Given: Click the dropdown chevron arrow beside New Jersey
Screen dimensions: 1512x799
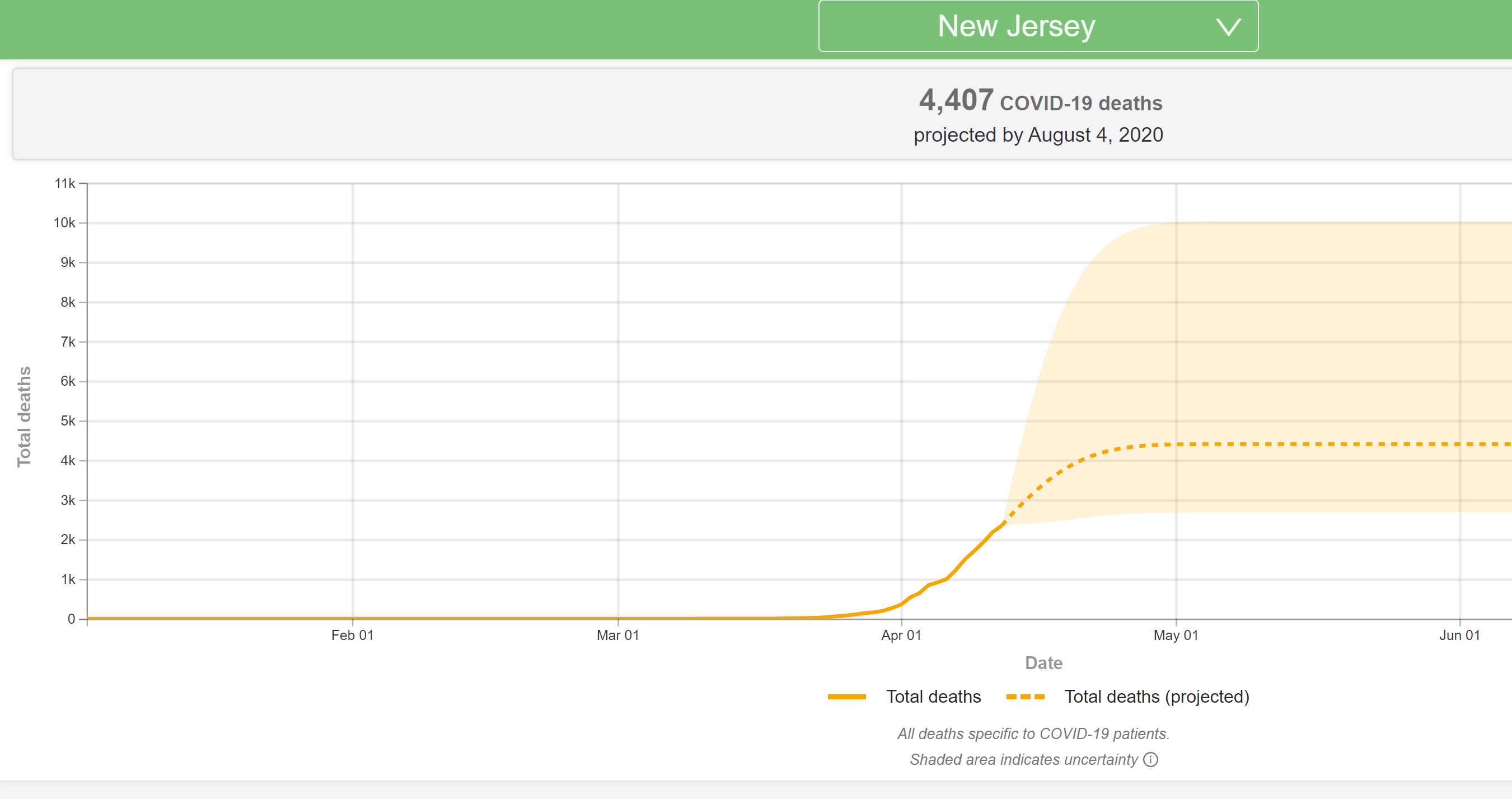Looking at the screenshot, I should [x=1228, y=27].
